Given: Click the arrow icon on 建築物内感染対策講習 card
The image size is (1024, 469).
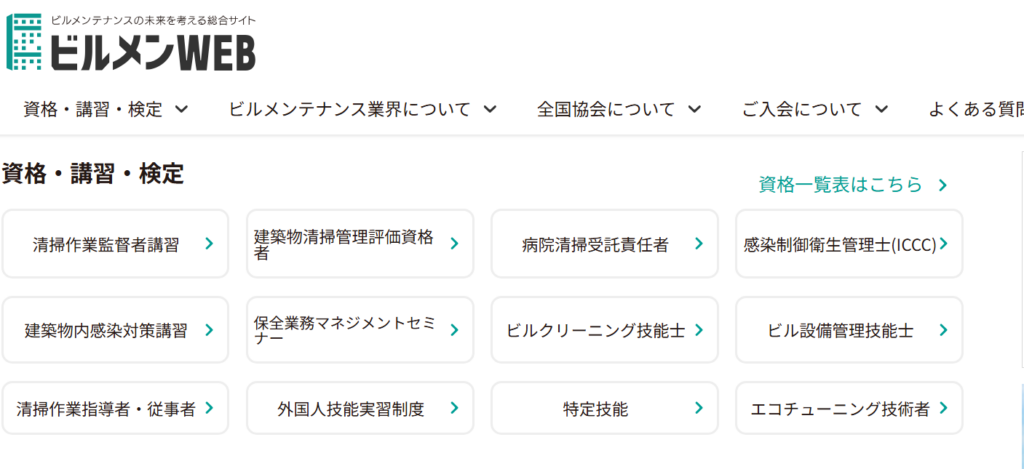Looking at the screenshot, I should 209,329.
